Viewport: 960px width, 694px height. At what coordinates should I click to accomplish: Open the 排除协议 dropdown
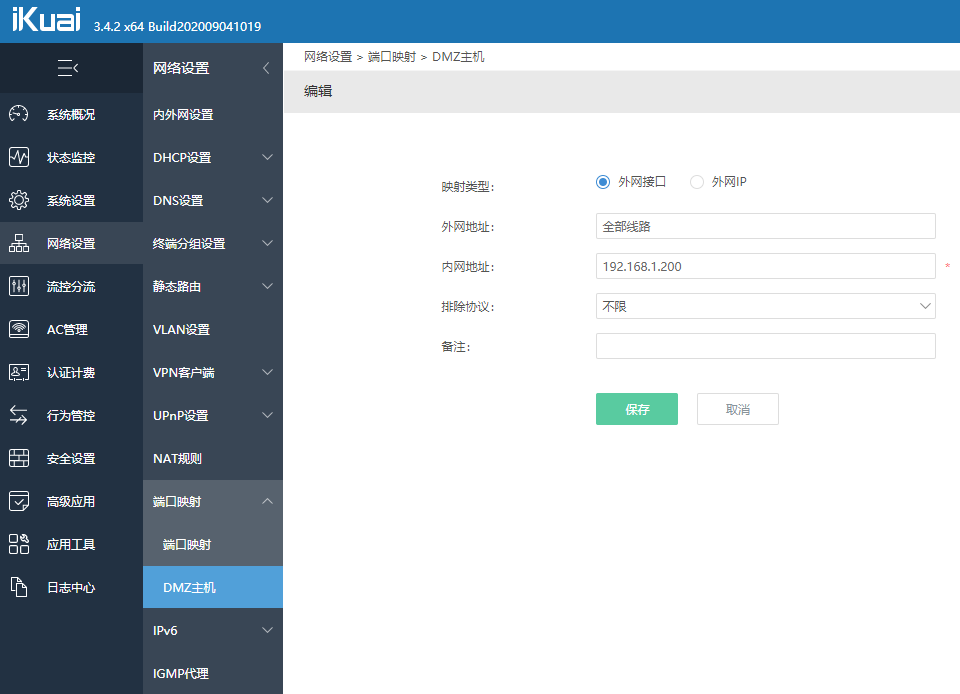[x=765, y=306]
